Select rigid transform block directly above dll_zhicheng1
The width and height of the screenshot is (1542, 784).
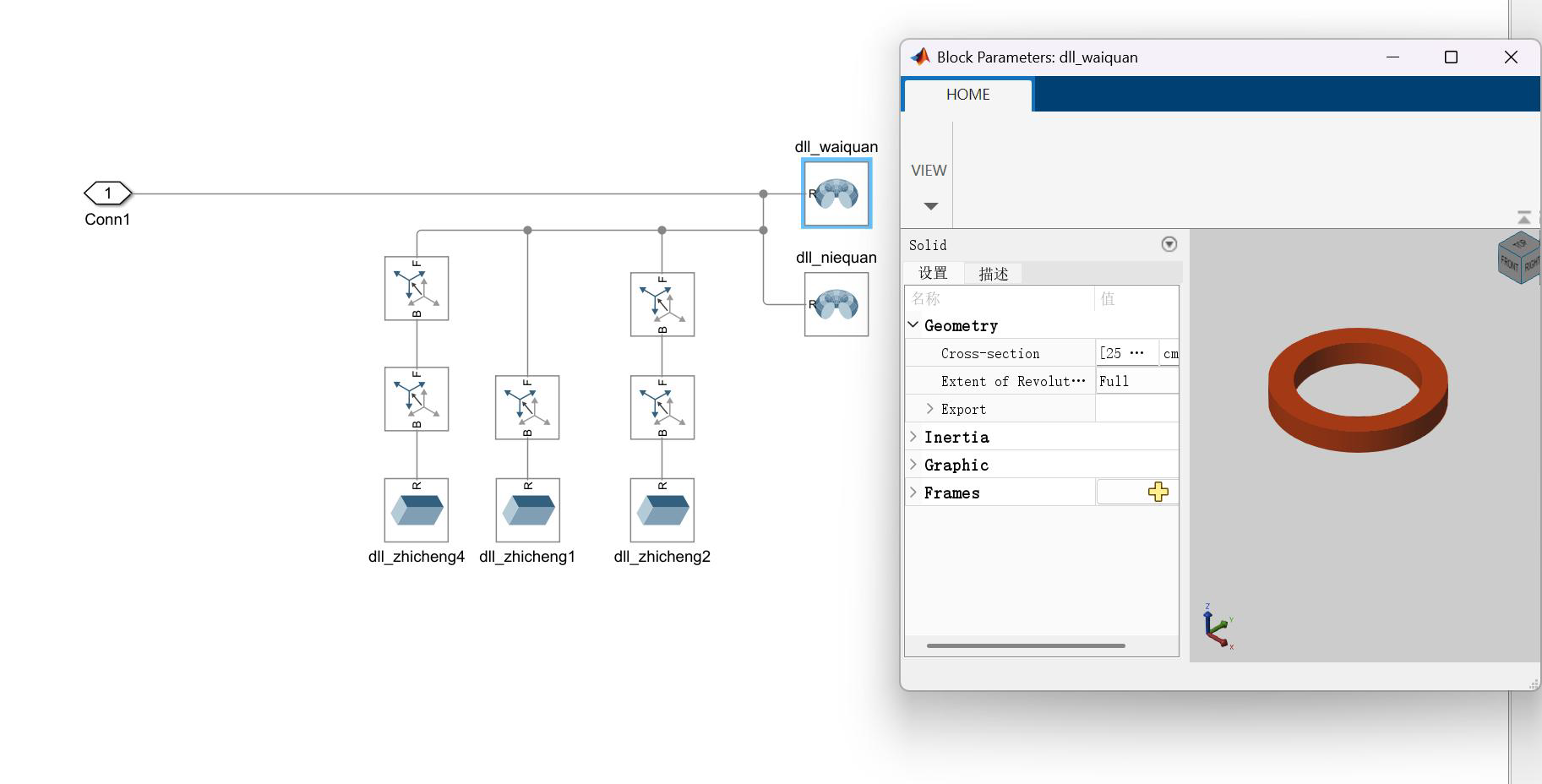pyautogui.click(x=527, y=407)
